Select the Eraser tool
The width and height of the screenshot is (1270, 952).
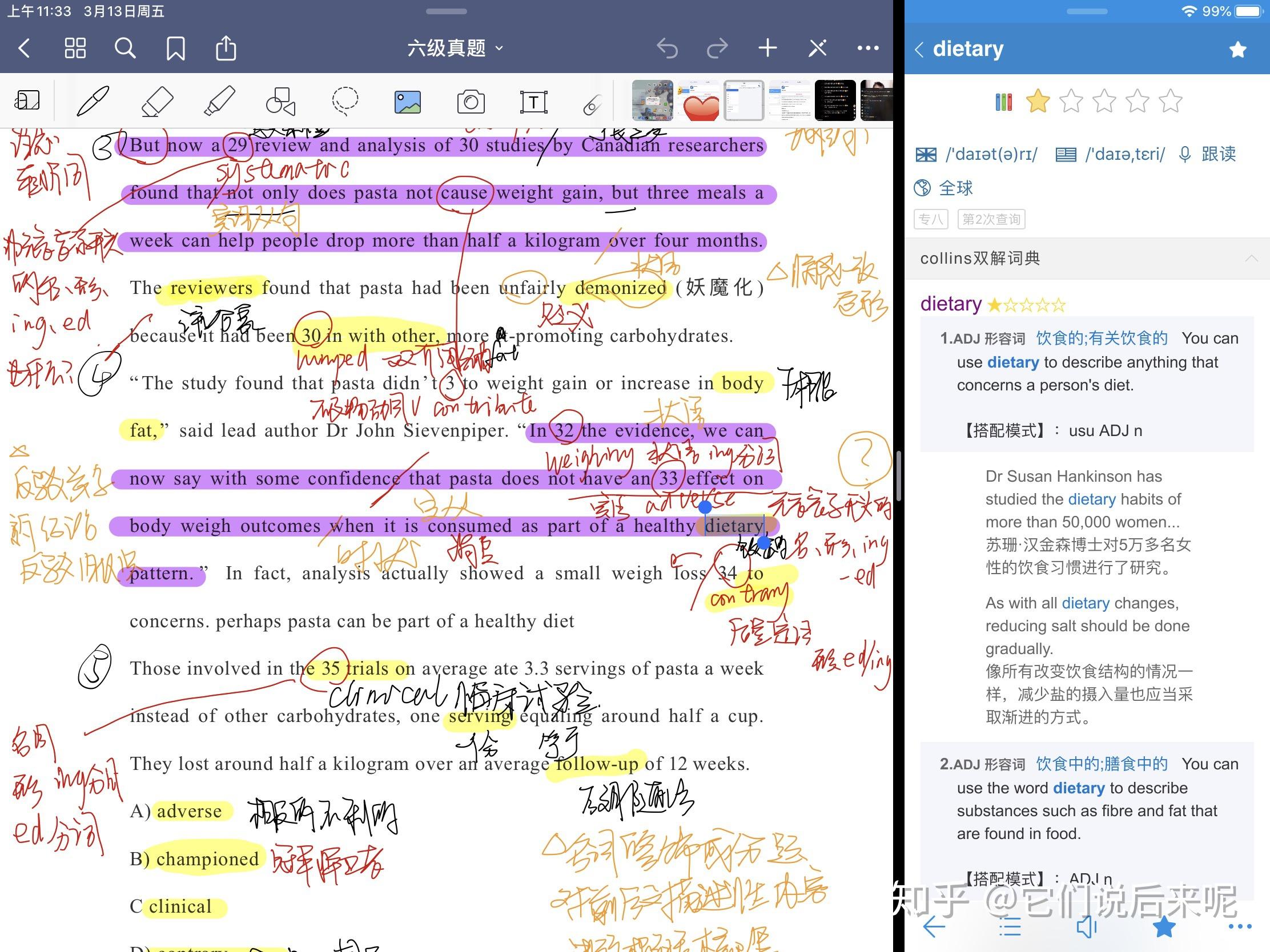tap(156, 101)
